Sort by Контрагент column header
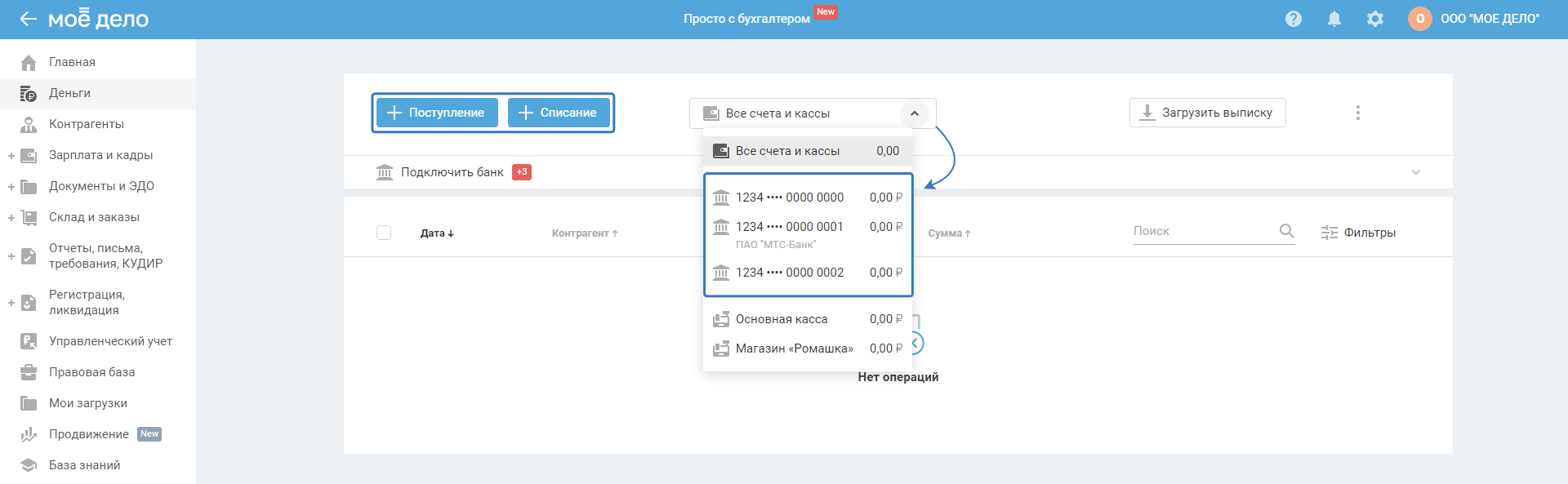Screen dimensions: 1568x484 (x=585, y=233)
